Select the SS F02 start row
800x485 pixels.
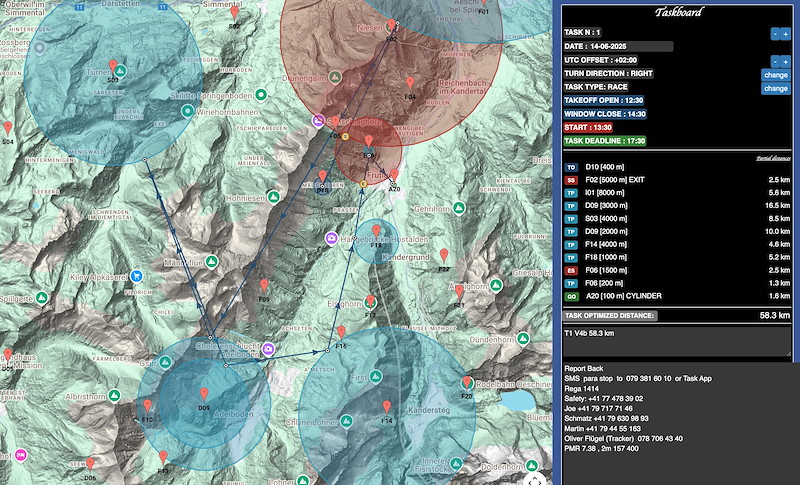coord(678,180)
